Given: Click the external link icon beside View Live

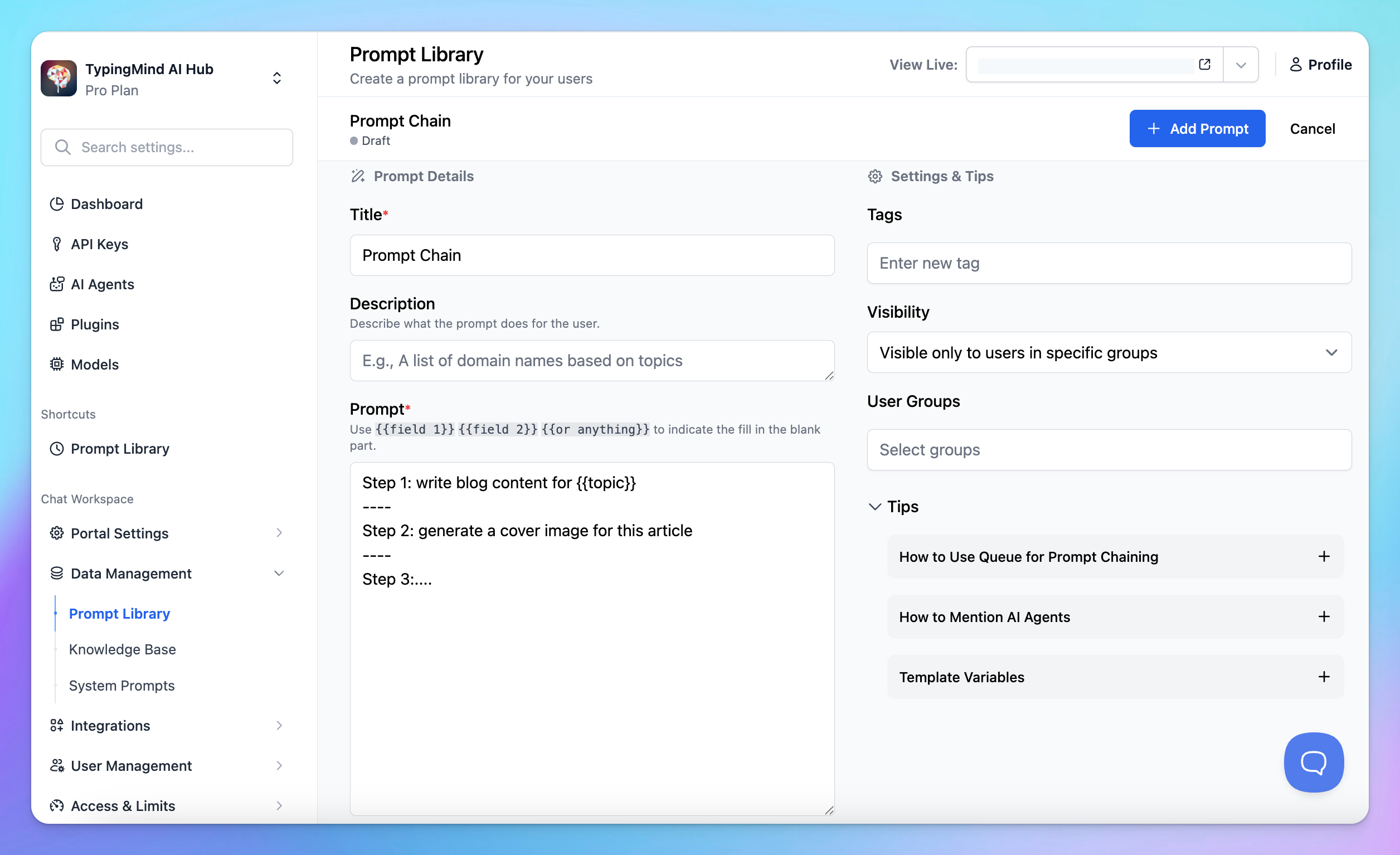Looking at the screenshot, I should (x=1204, y=64).
